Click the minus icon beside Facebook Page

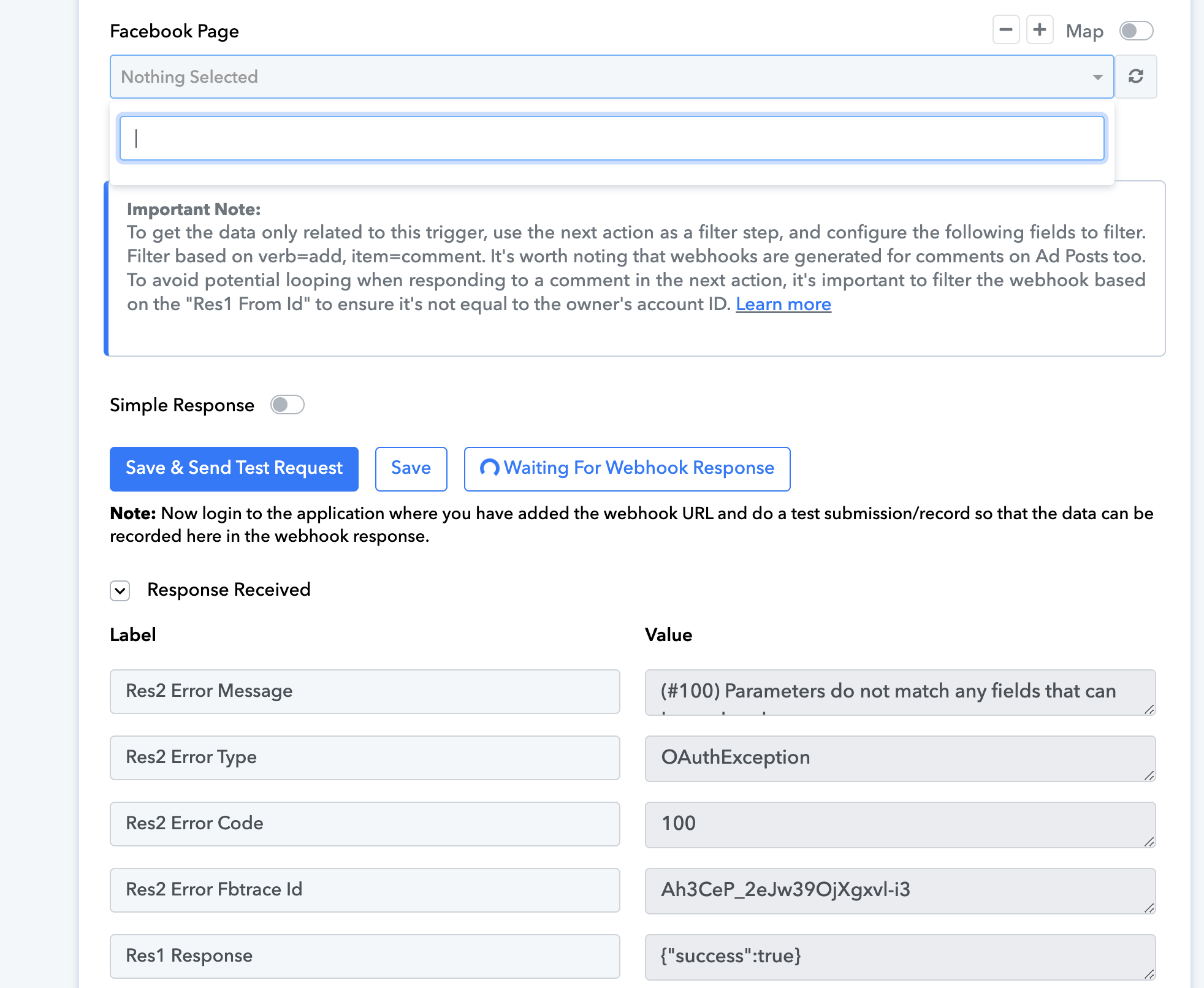pos(1006,30)
